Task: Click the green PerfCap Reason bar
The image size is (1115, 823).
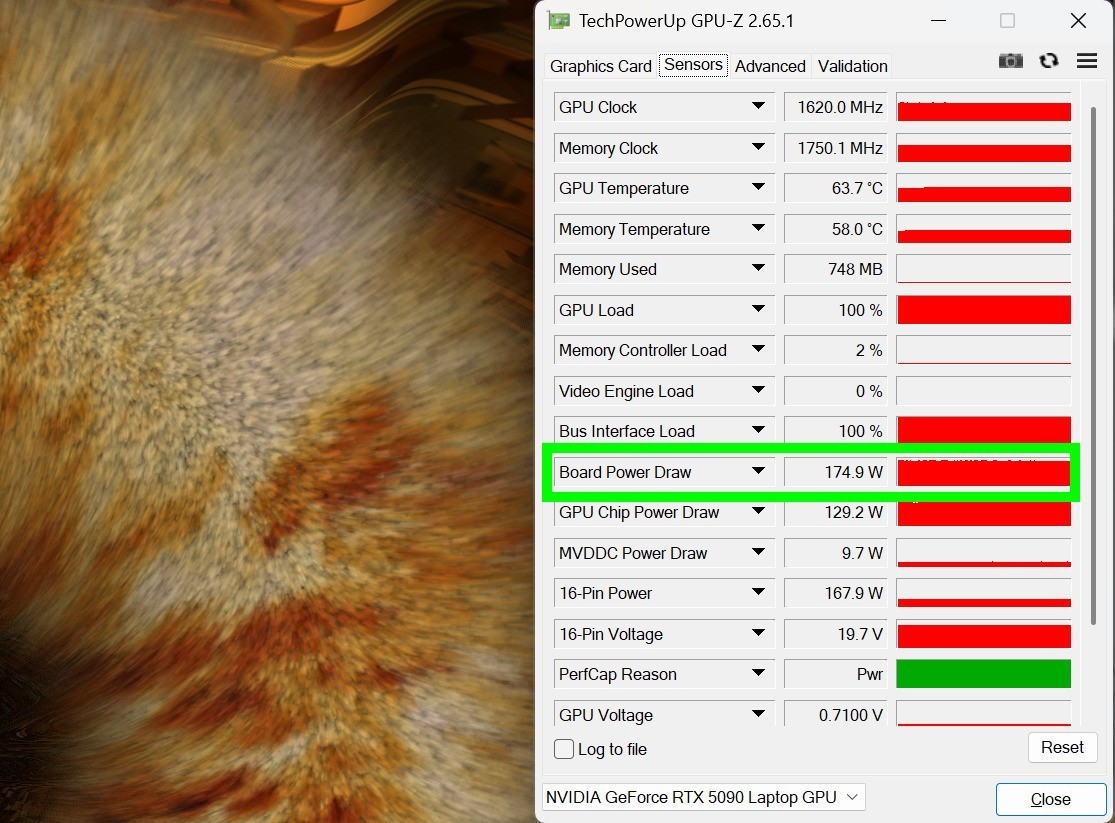Action: 983,674
